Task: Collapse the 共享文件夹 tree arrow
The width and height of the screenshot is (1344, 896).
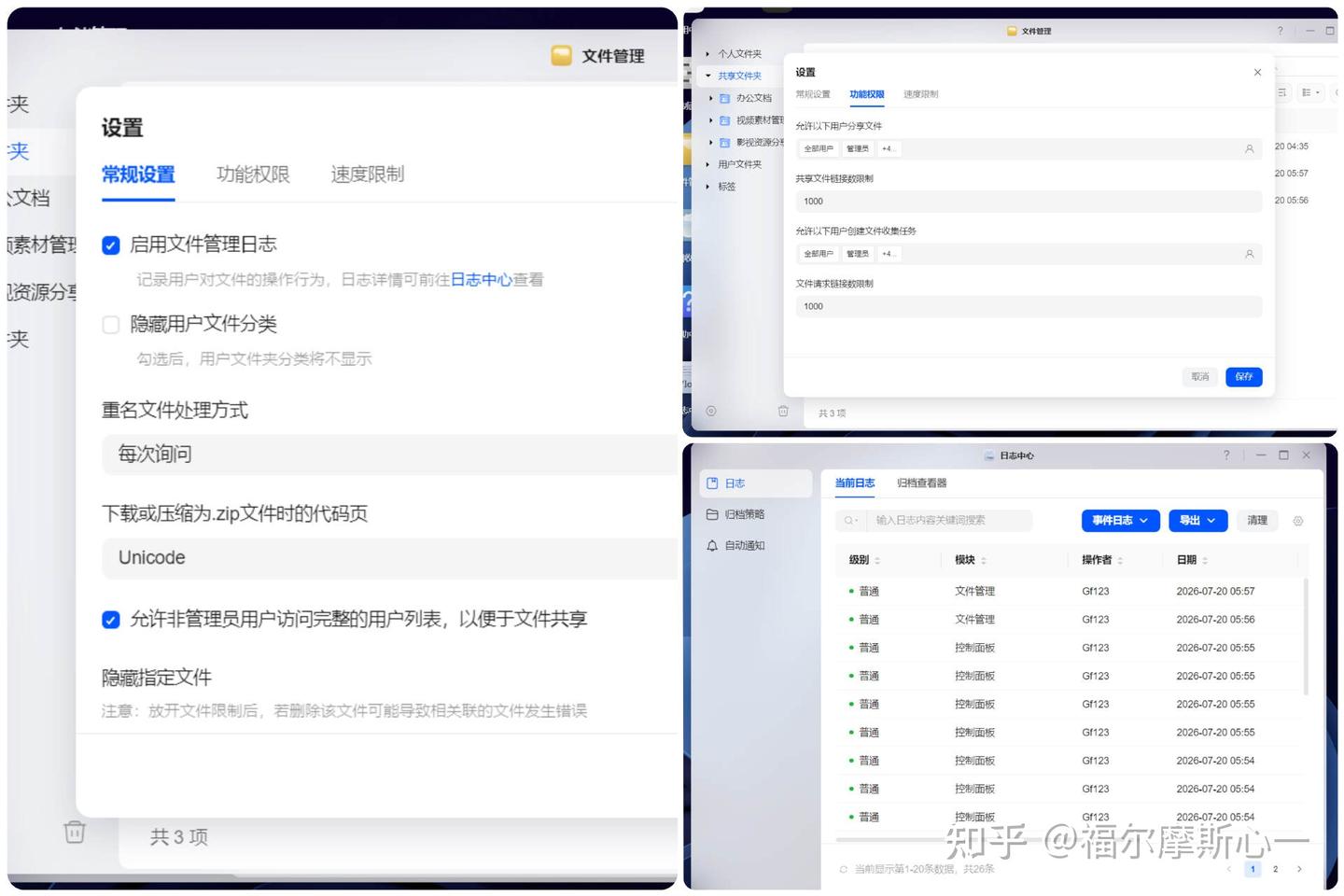Action: [x=708, y=77]
